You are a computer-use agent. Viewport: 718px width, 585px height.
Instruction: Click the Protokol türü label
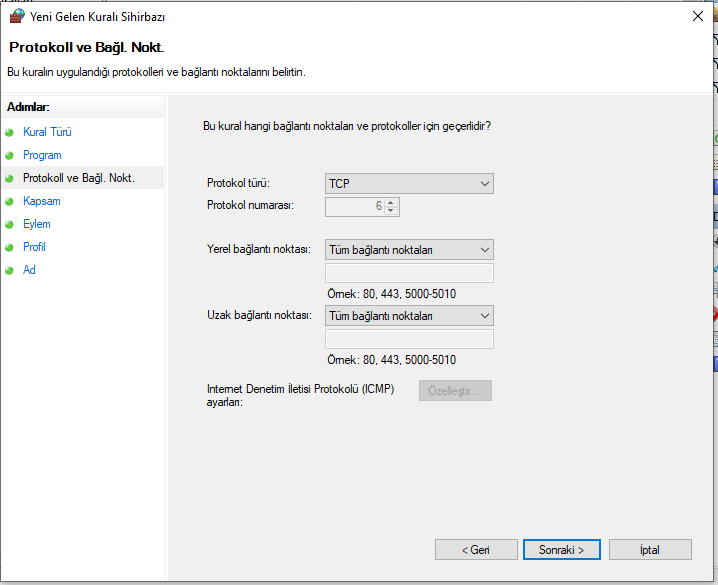(238, 183)
